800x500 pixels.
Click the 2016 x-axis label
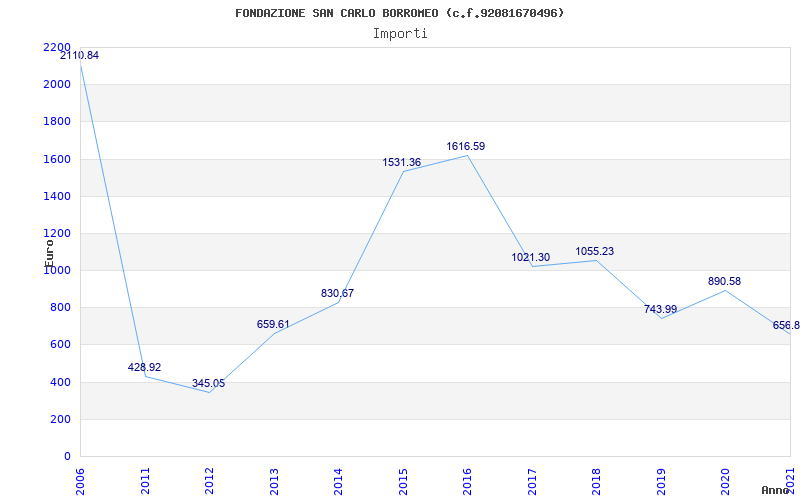click(467, 481)
